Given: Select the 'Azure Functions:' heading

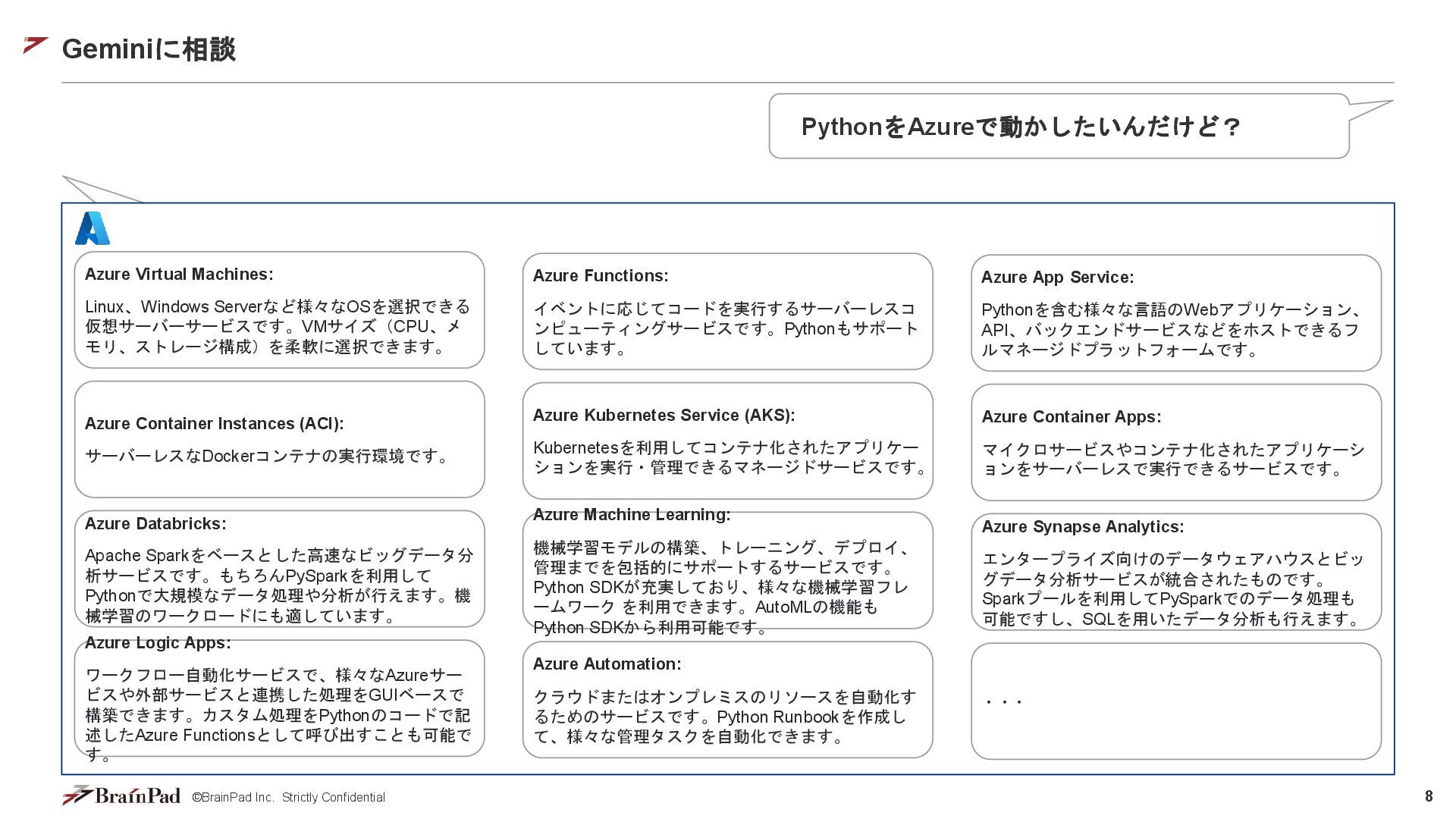Looking at the screenshot, I should [601, 276].
